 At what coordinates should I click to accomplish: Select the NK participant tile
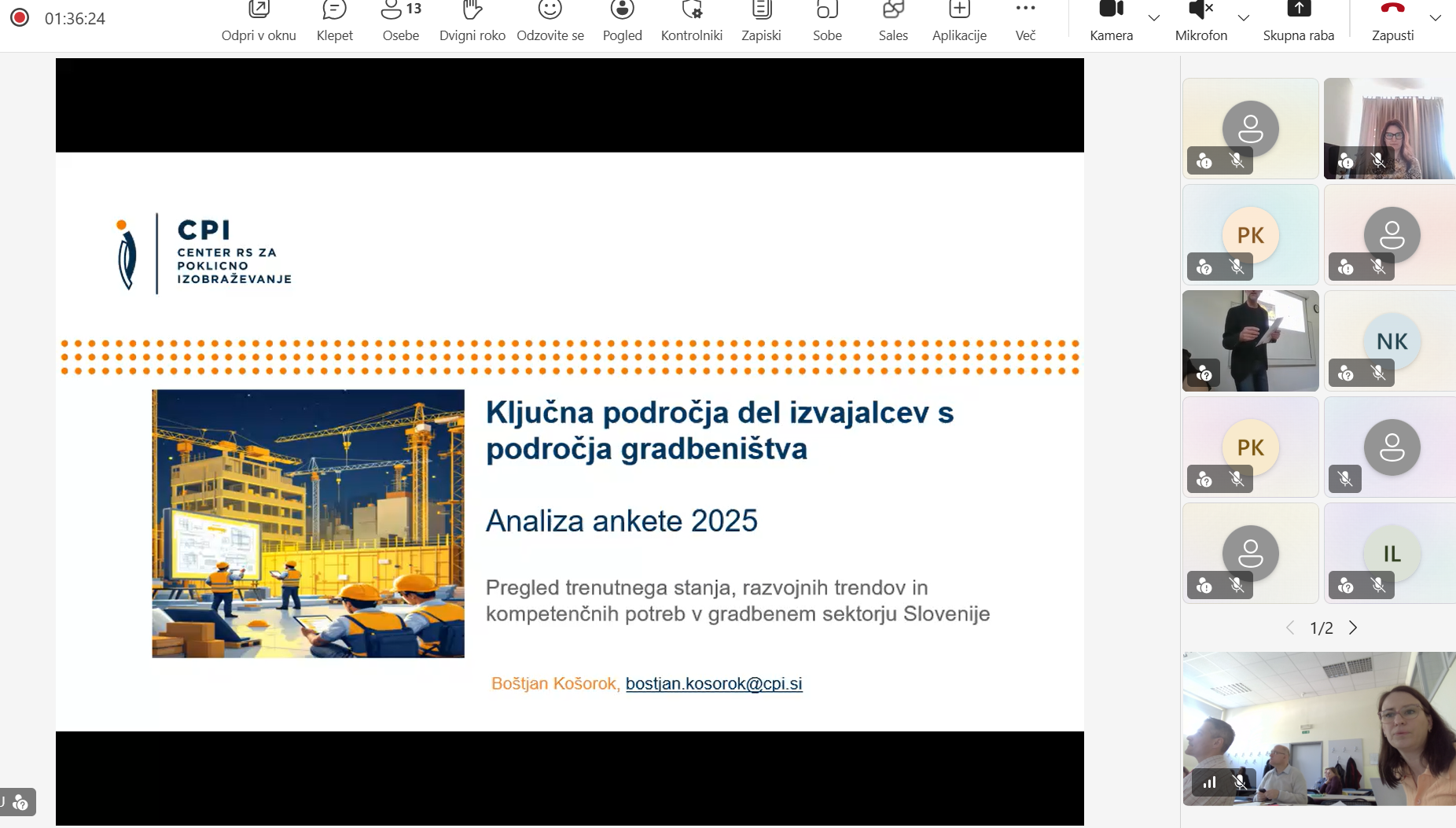[1391, 340]
